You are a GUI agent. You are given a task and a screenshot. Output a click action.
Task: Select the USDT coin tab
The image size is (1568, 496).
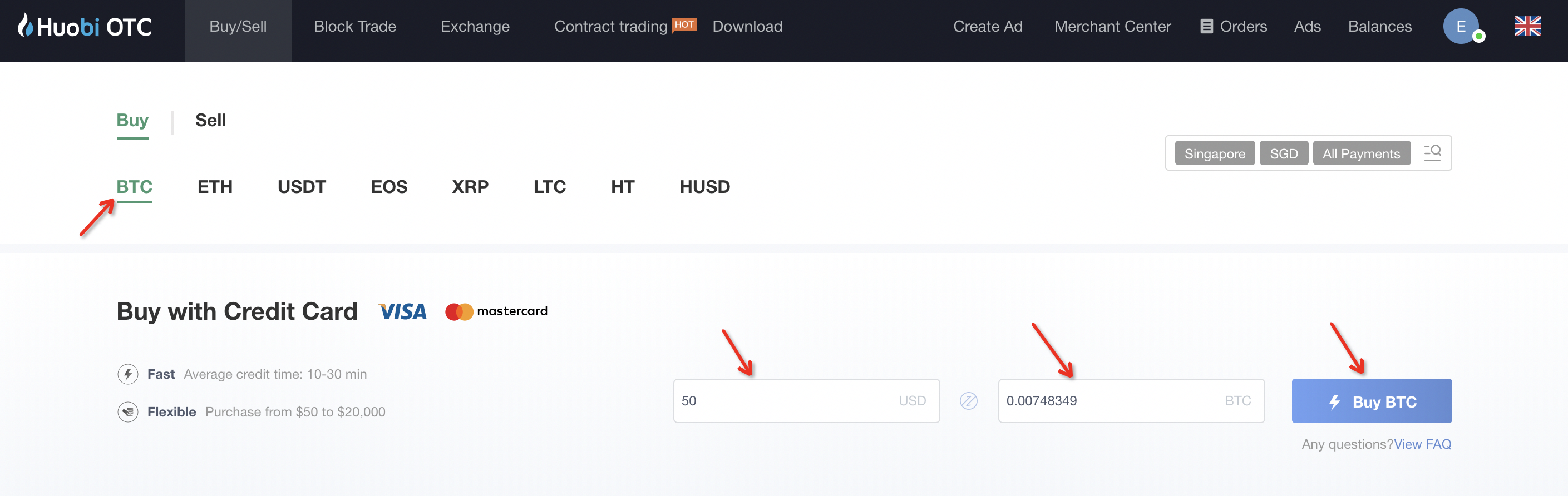(302, 187)
